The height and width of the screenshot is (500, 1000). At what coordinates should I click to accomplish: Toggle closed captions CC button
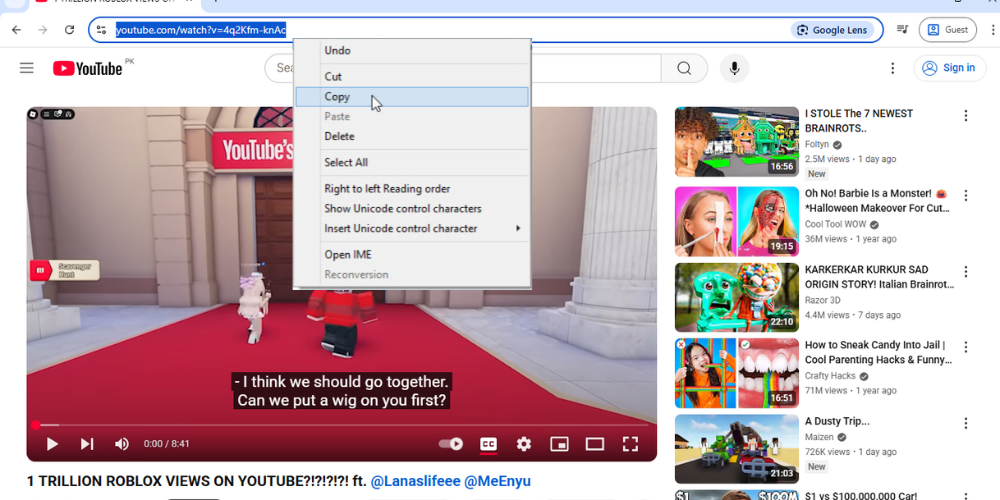pos(489,444)
